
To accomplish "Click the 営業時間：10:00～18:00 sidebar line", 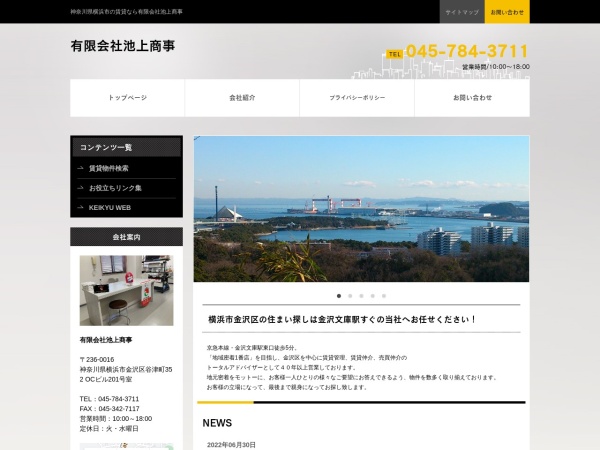I will pos(116,419).
